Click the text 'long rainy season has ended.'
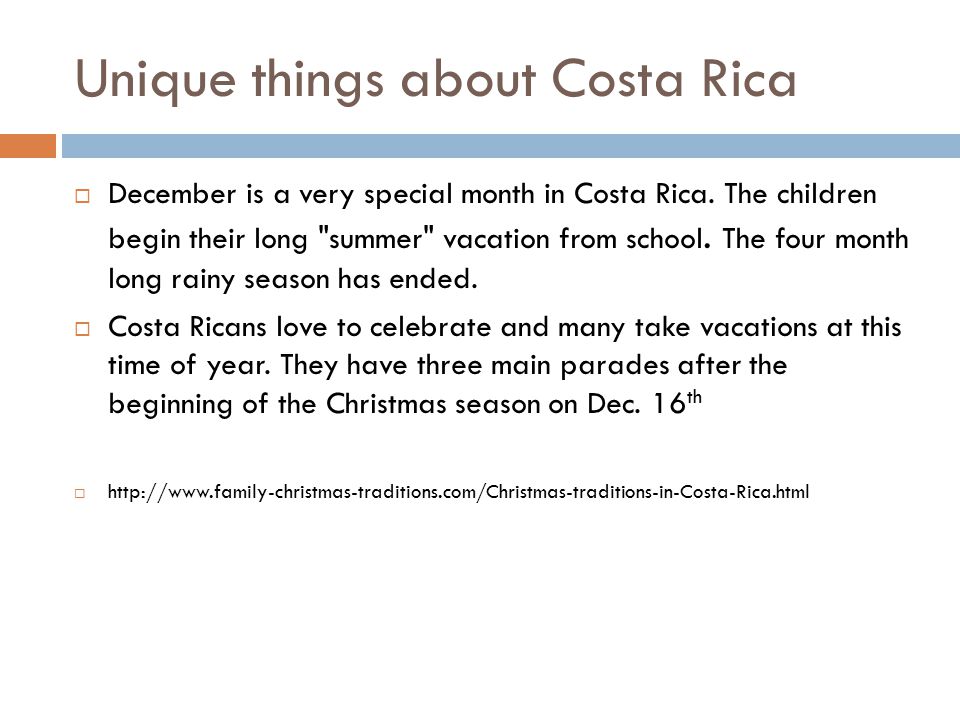The image size is (960, 720). tap(293, 280)
